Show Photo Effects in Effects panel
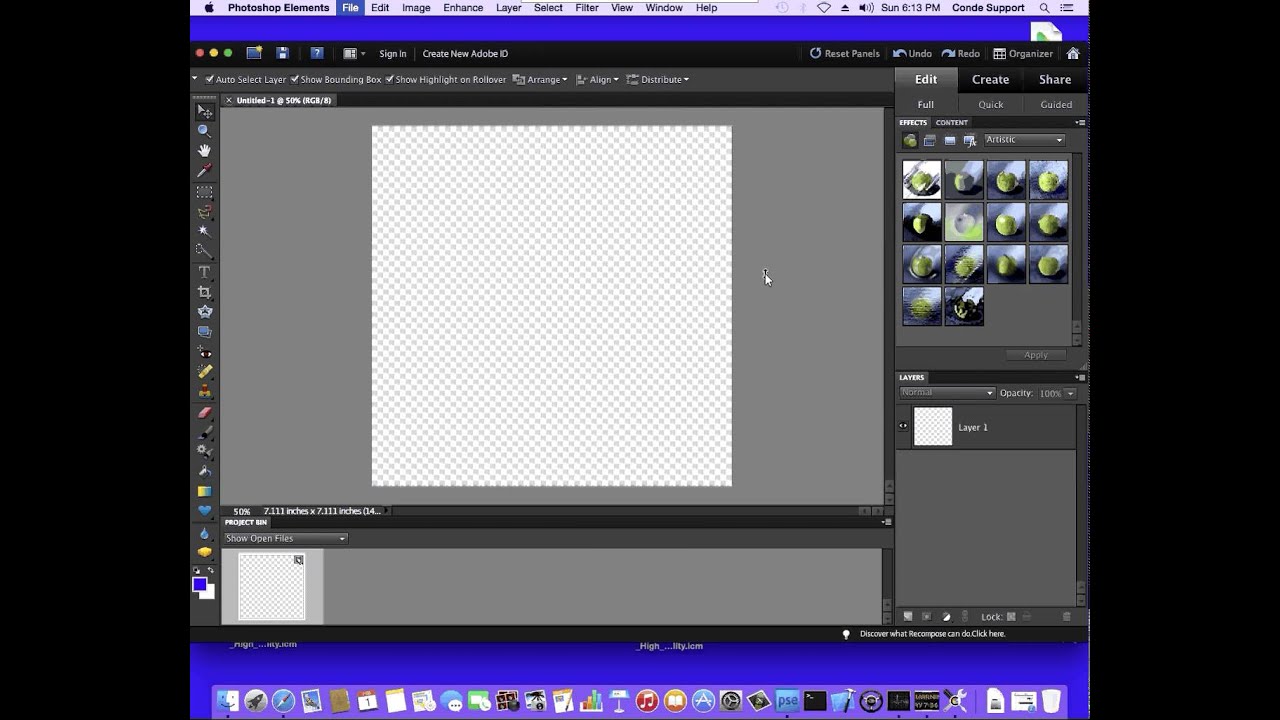 949,140
